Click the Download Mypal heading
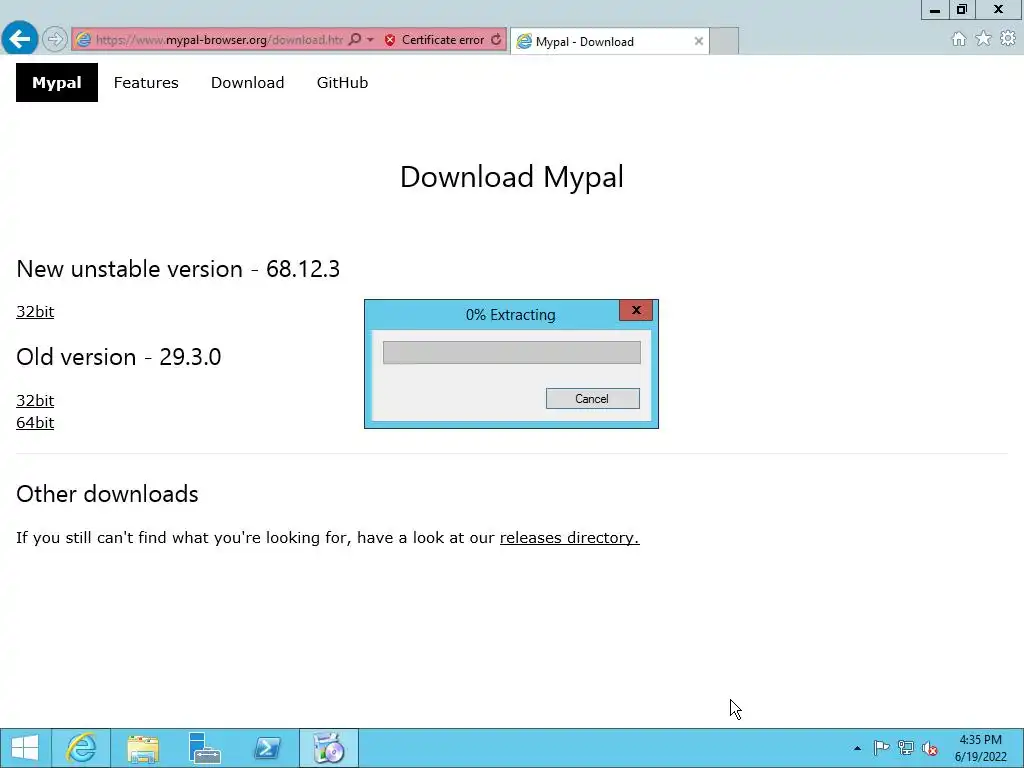This screenshot has height=768, width=1024. pyautogui.click(x=512, y=177)
